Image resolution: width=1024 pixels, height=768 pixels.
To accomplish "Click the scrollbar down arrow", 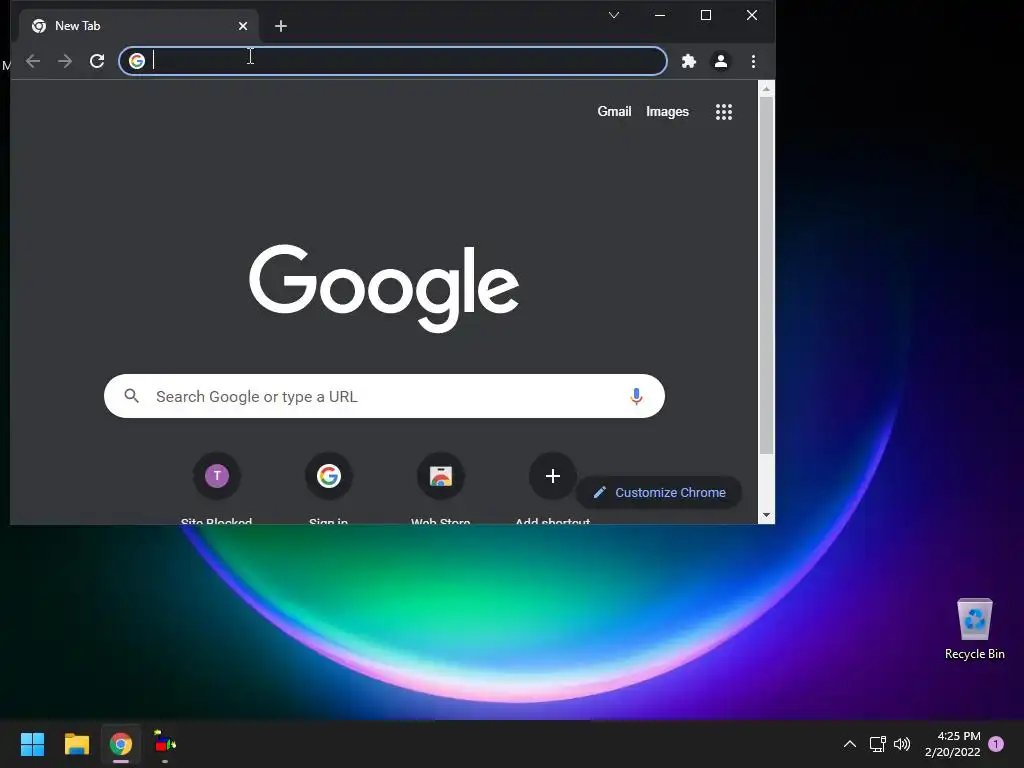I will (767, 515).
